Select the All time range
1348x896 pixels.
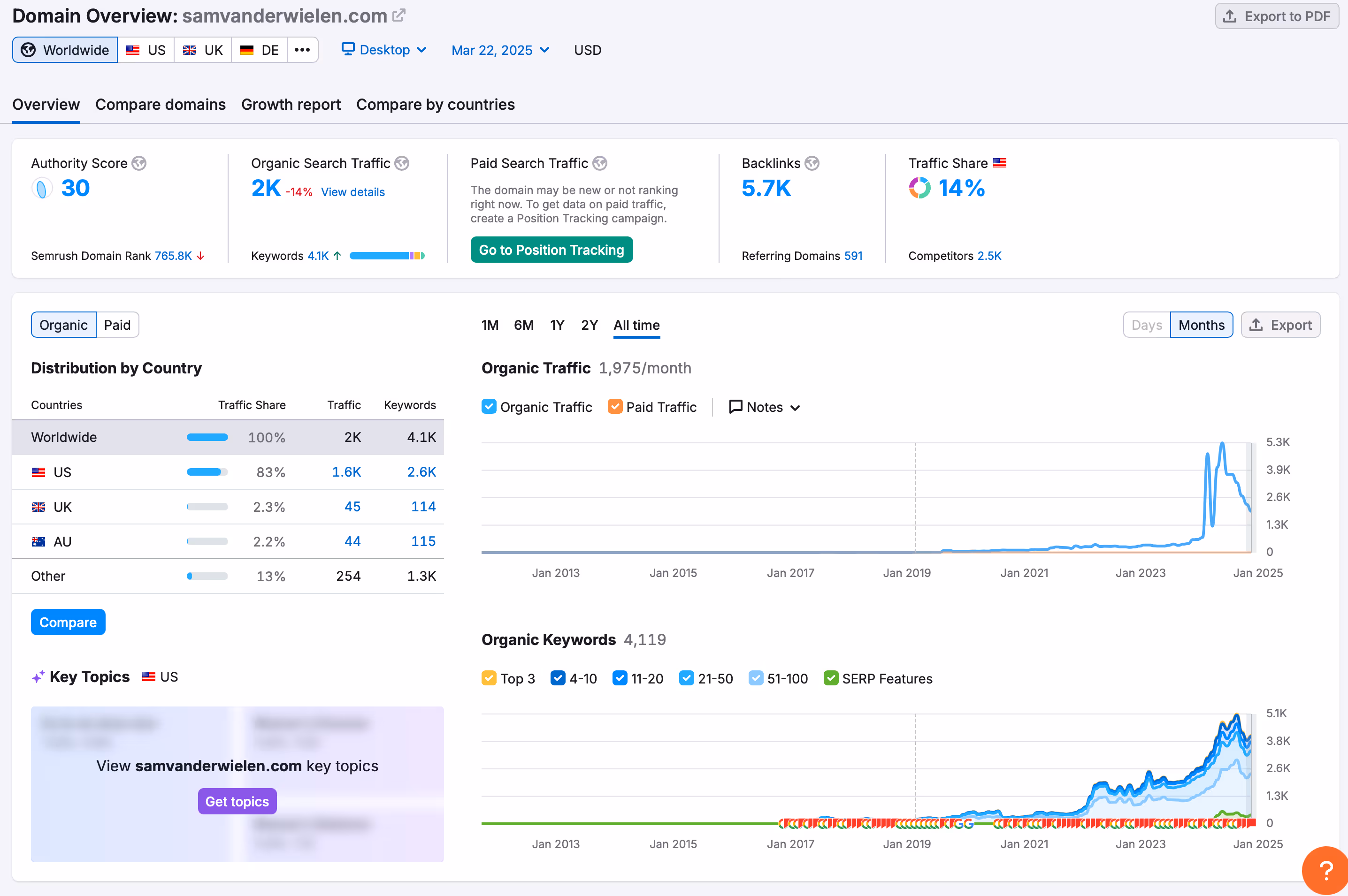(x=636, y=325)
